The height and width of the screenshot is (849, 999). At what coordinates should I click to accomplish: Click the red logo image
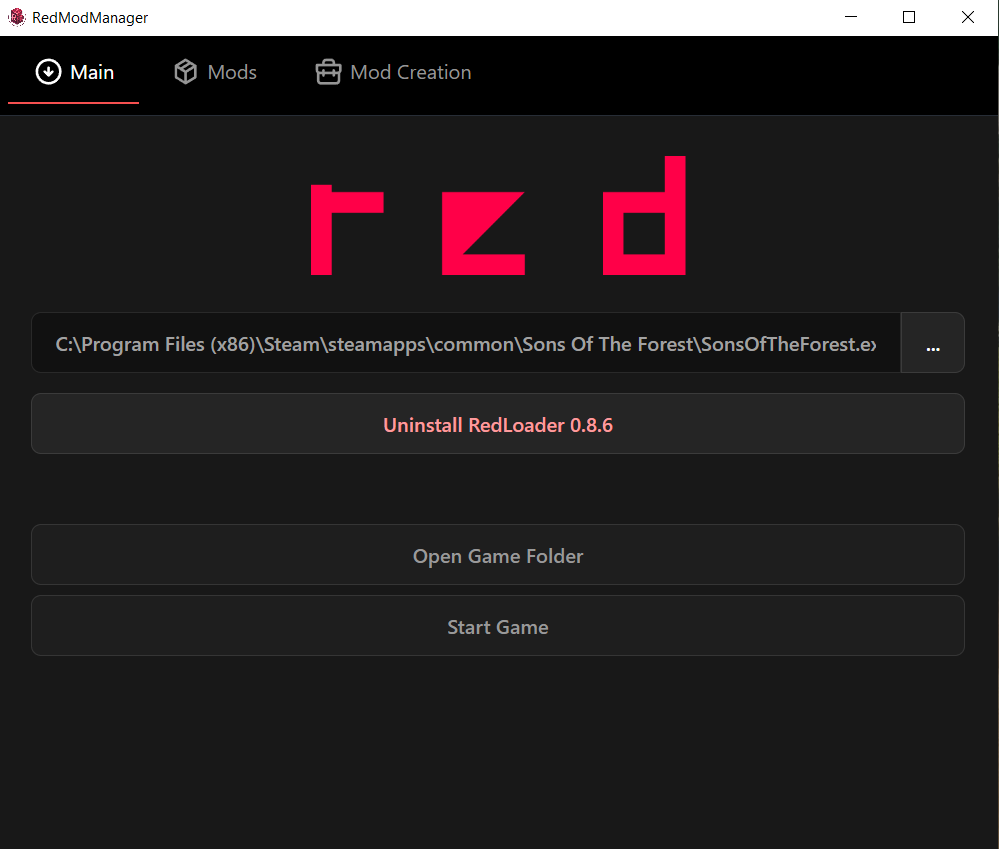(x=498, y=216)
